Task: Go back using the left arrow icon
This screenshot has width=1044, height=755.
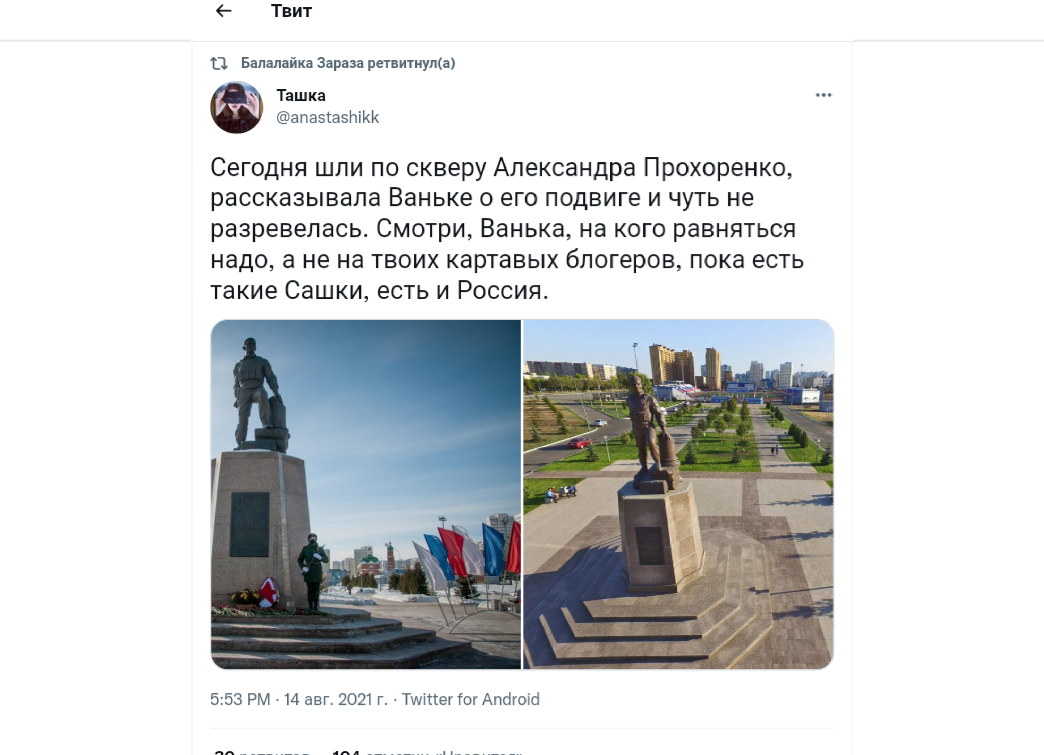Action: (224, 11)
